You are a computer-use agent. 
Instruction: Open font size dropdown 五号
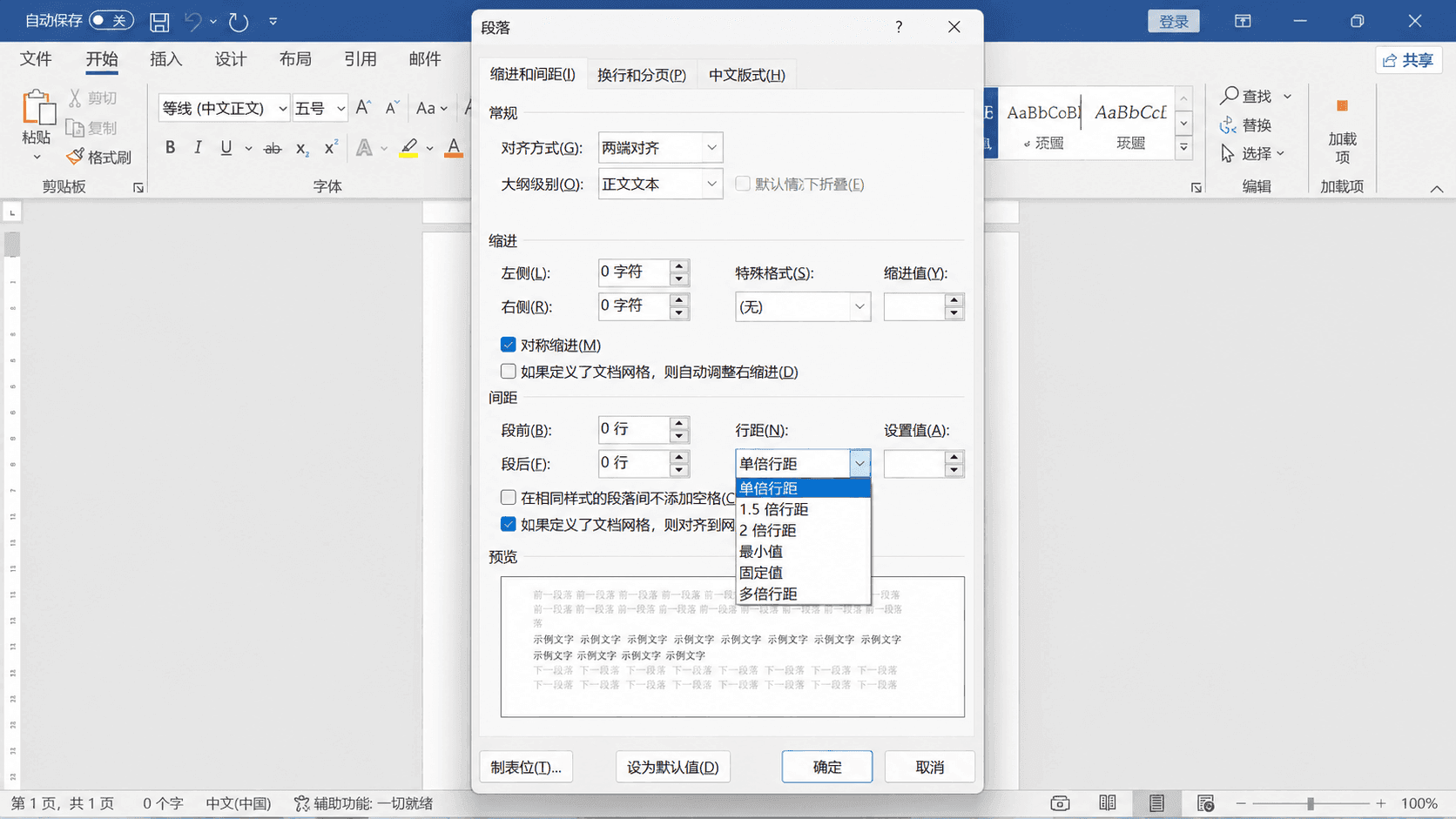340,108
